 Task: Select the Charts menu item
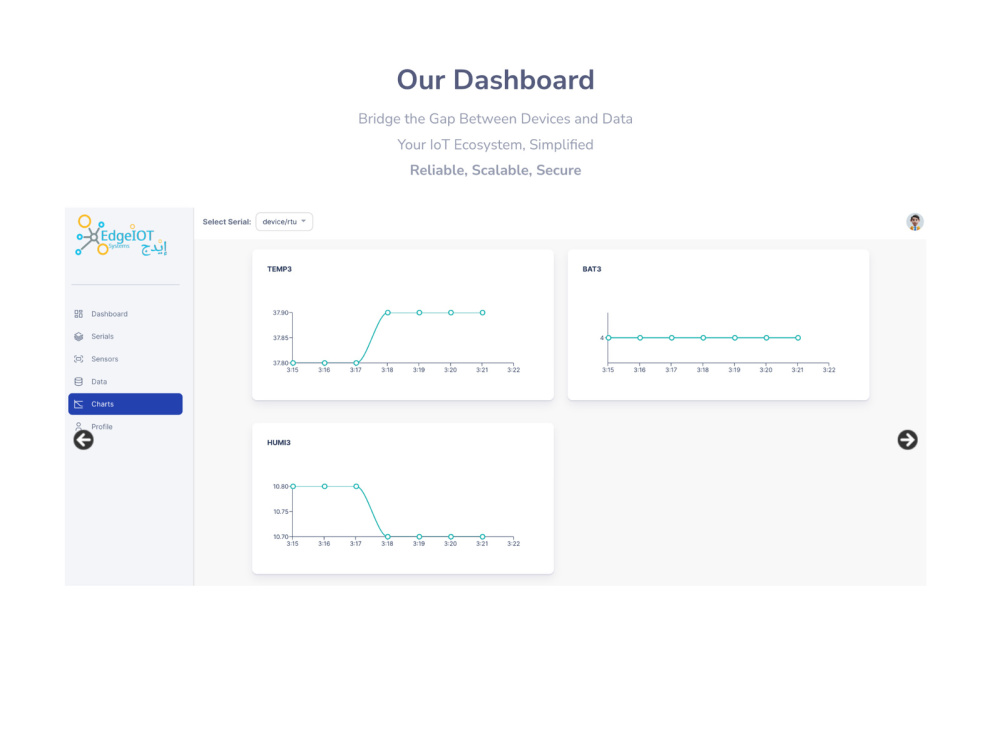pos(125,404)
